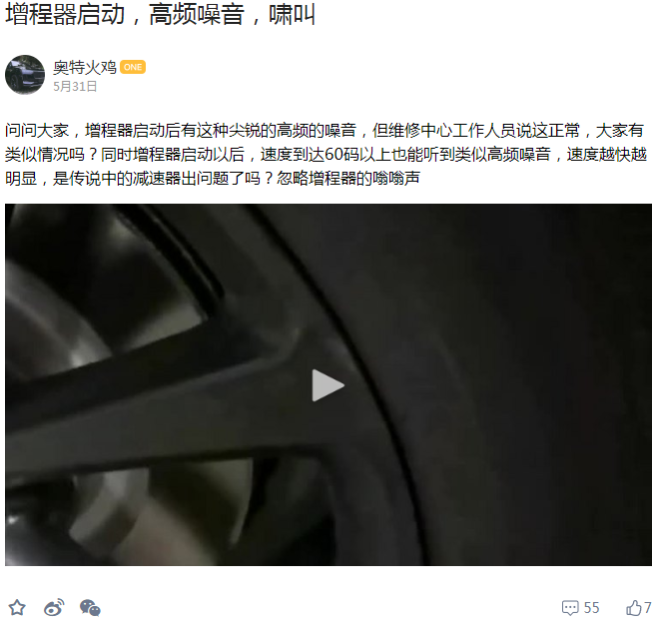
Task: Click 啸叫 at the end of the title
Action: click(292, 15)
